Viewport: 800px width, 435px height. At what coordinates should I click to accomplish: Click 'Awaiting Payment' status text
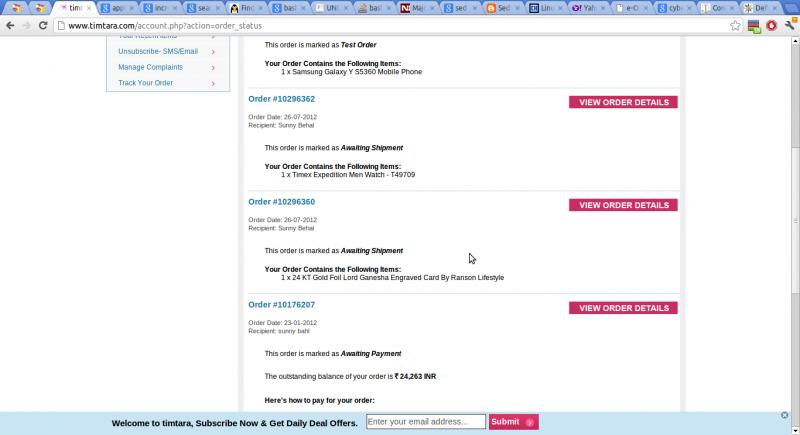tap(371, 353)
